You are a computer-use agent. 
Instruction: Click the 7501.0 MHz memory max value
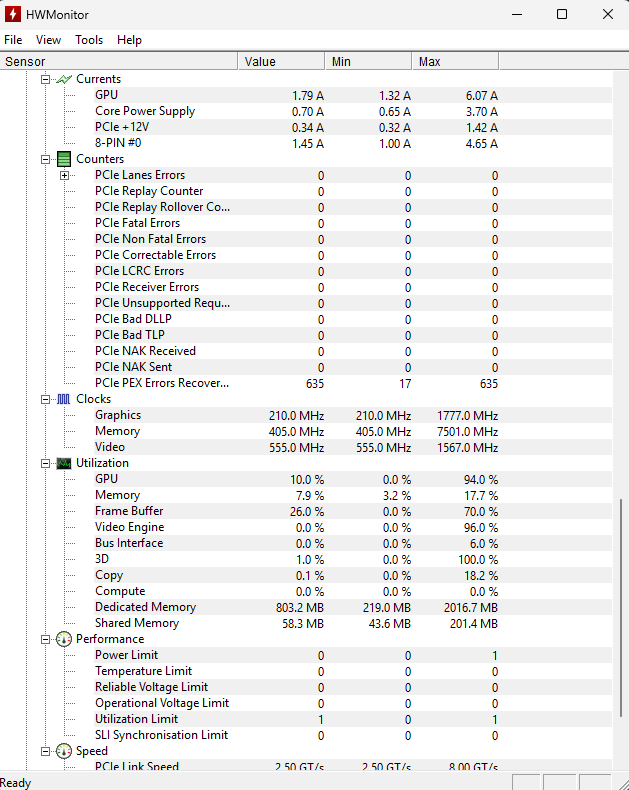468,432
